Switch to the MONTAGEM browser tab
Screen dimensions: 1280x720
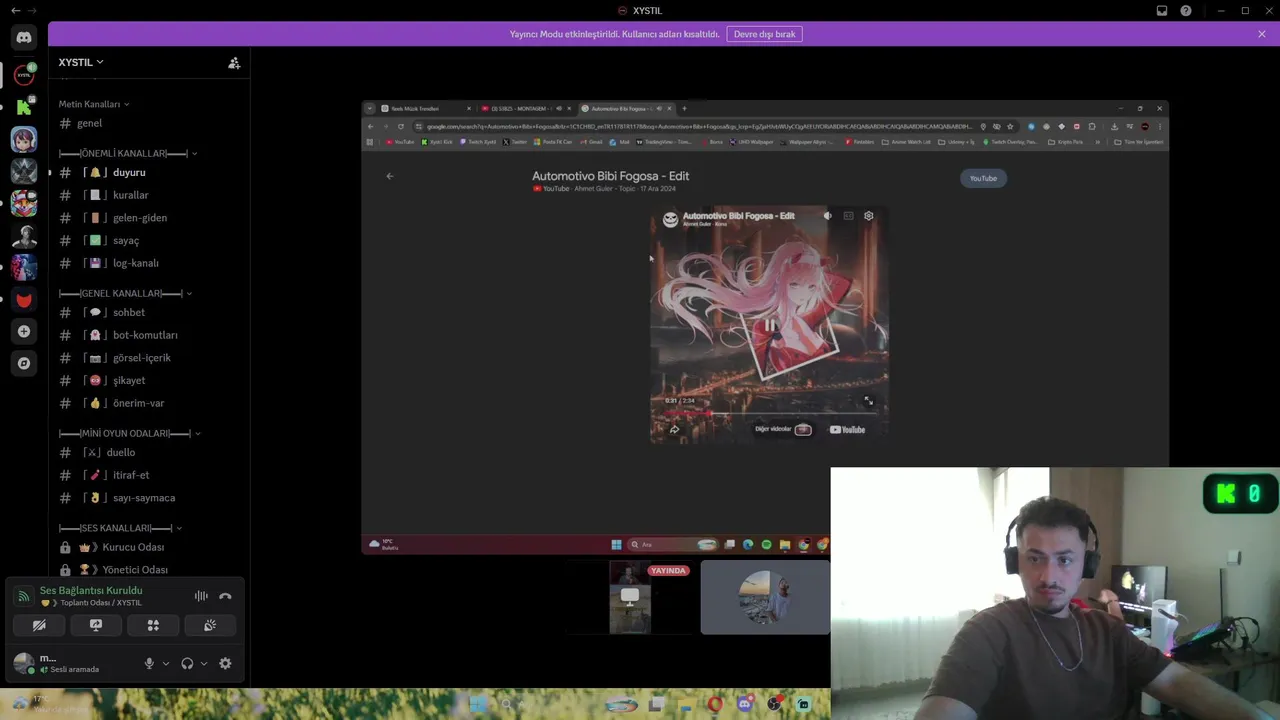click(525, 108)
